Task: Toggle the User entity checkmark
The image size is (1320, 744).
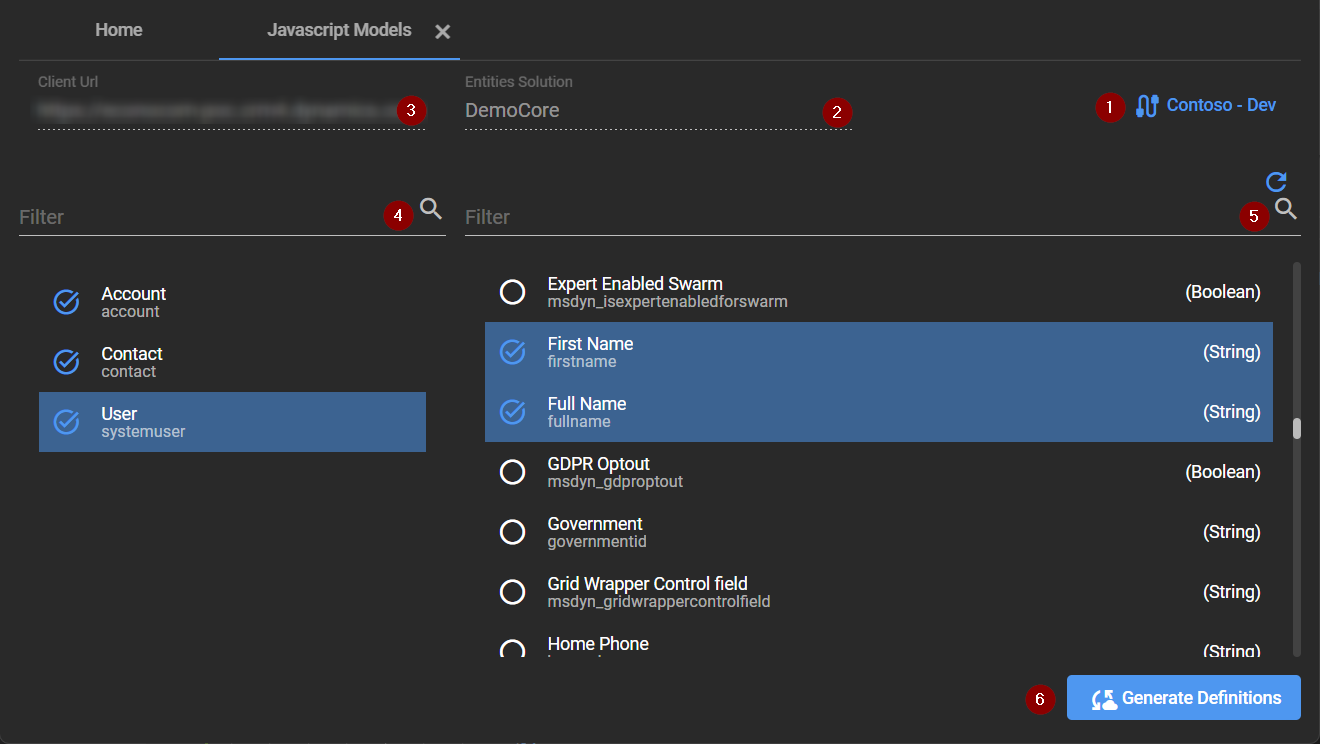Action: [x=67, y=422]
